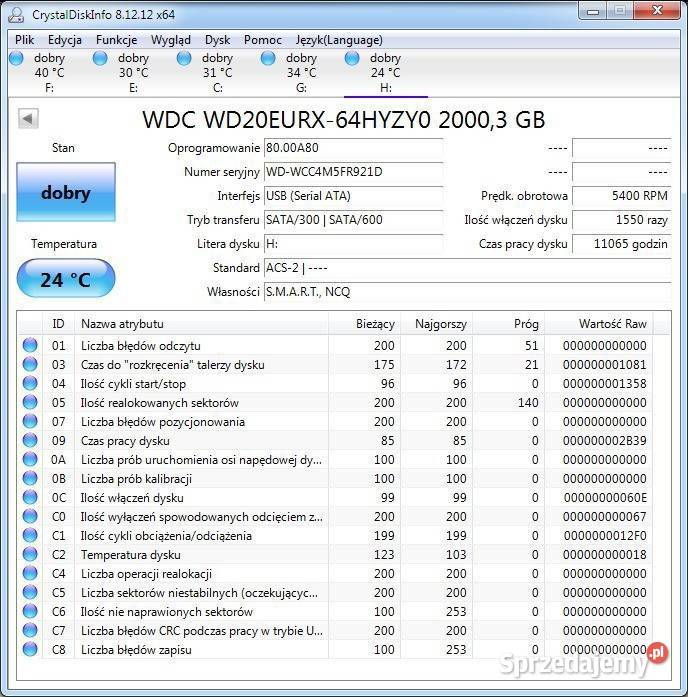688x697 pixels.
Task: Click status icon for attribute 0B
Action: point(30,478)
